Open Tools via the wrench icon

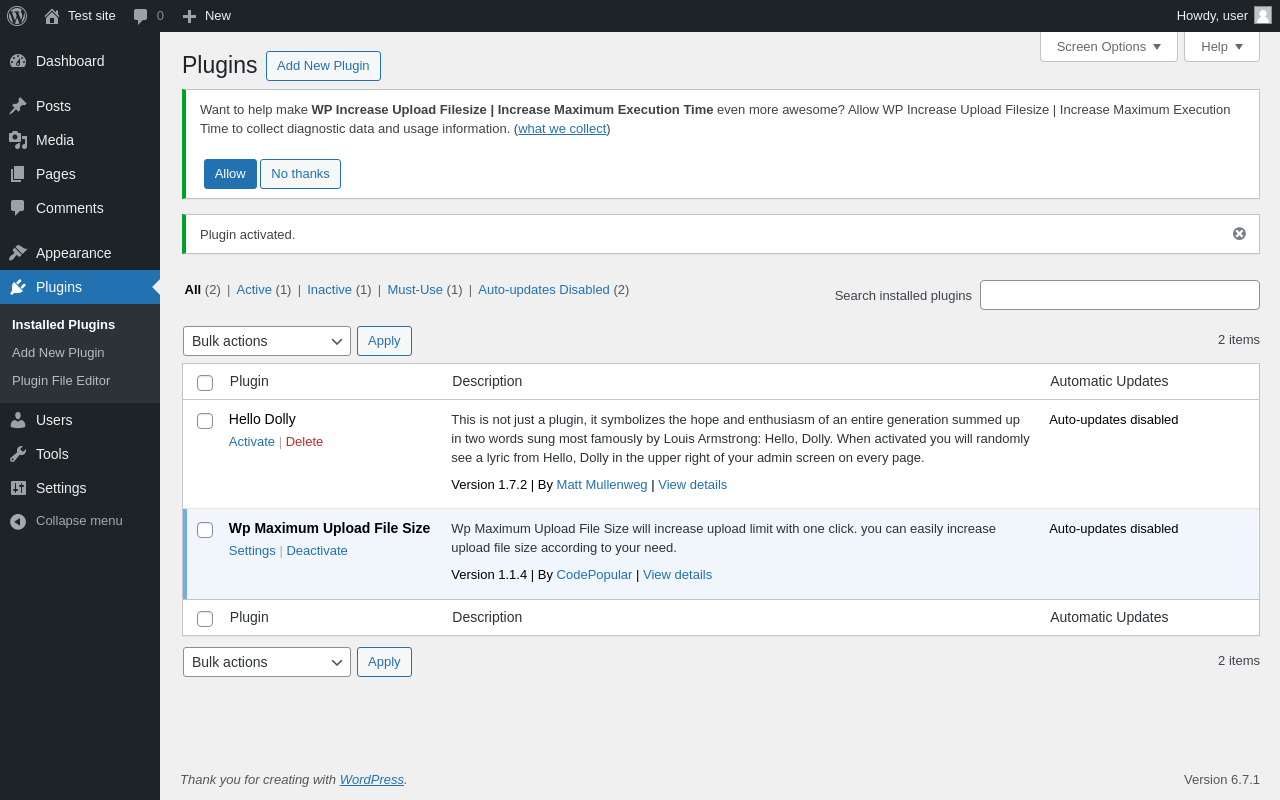pyautogui.click(x=18, y=454)
